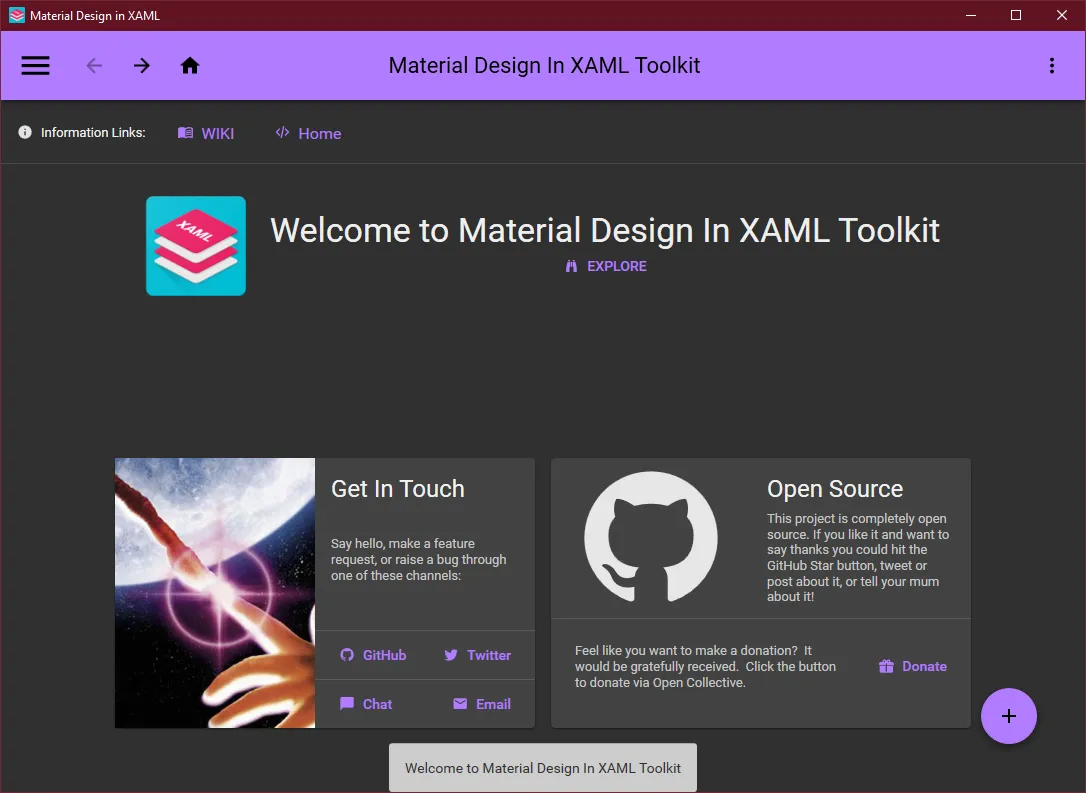Open the Twitter channel button

(477, 655)
